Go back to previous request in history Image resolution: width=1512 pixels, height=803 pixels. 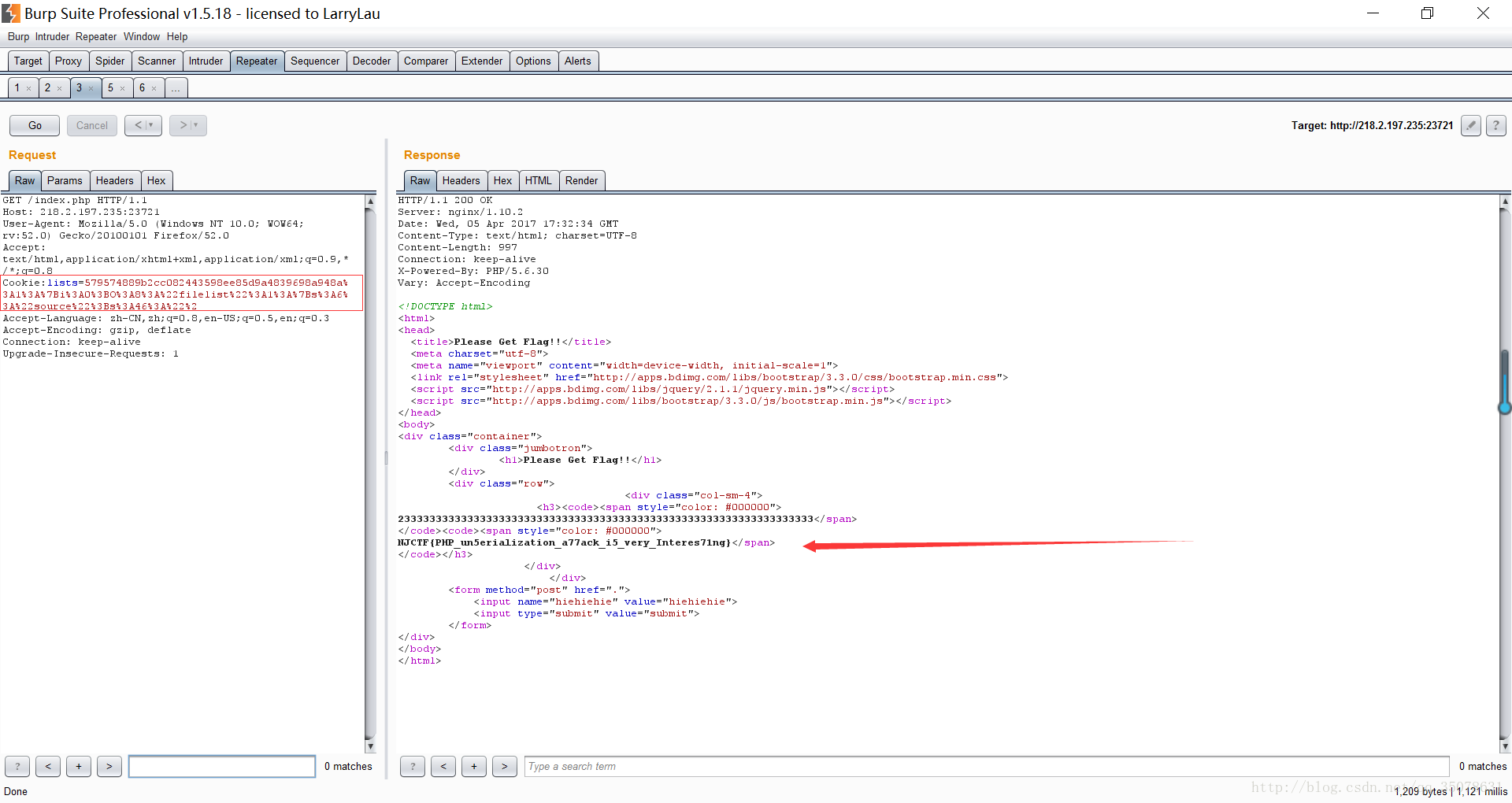(x=143, y=125)
